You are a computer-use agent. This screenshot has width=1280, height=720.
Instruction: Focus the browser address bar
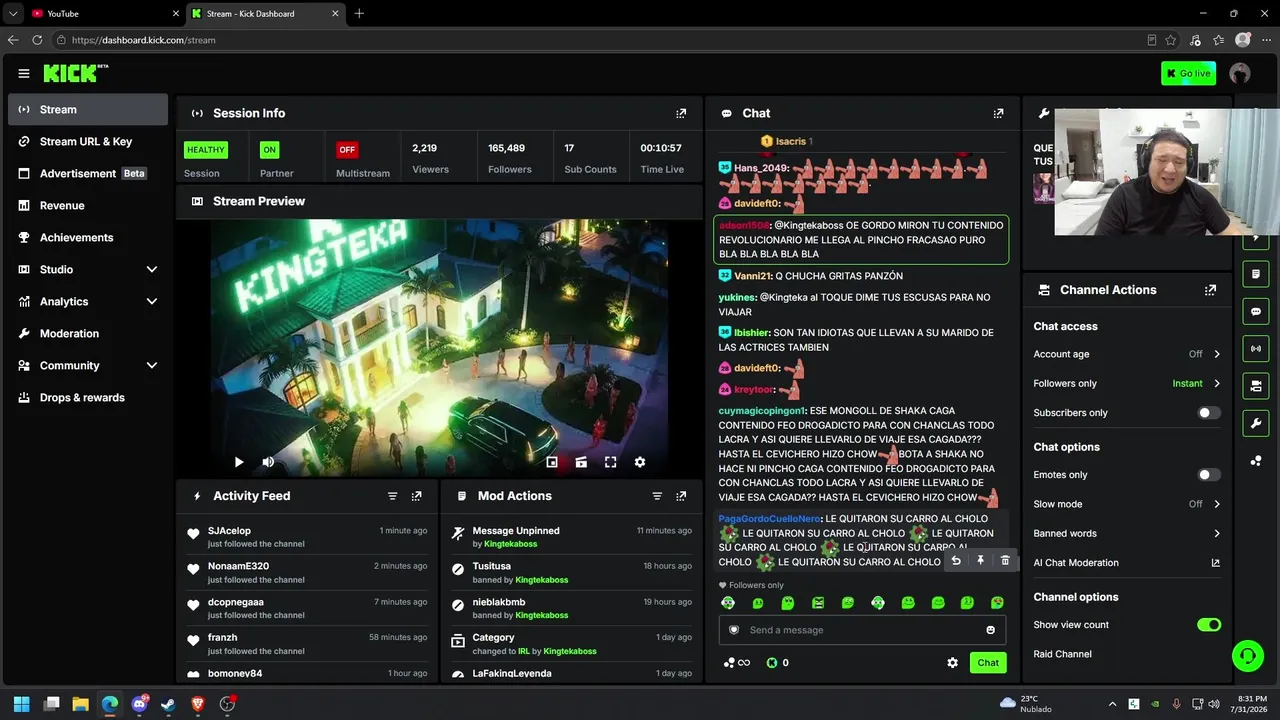coord(600,40)
